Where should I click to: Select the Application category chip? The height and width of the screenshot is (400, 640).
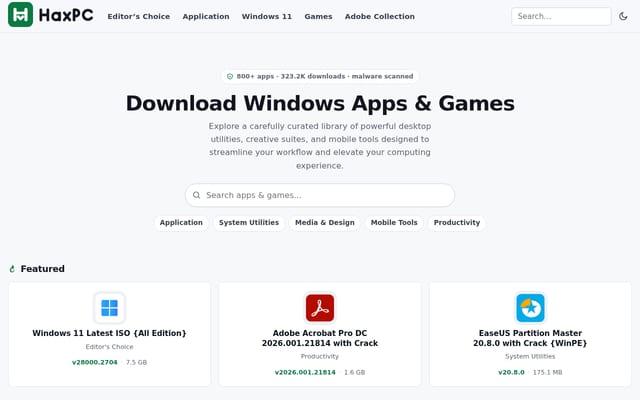[x=181, y=222]
